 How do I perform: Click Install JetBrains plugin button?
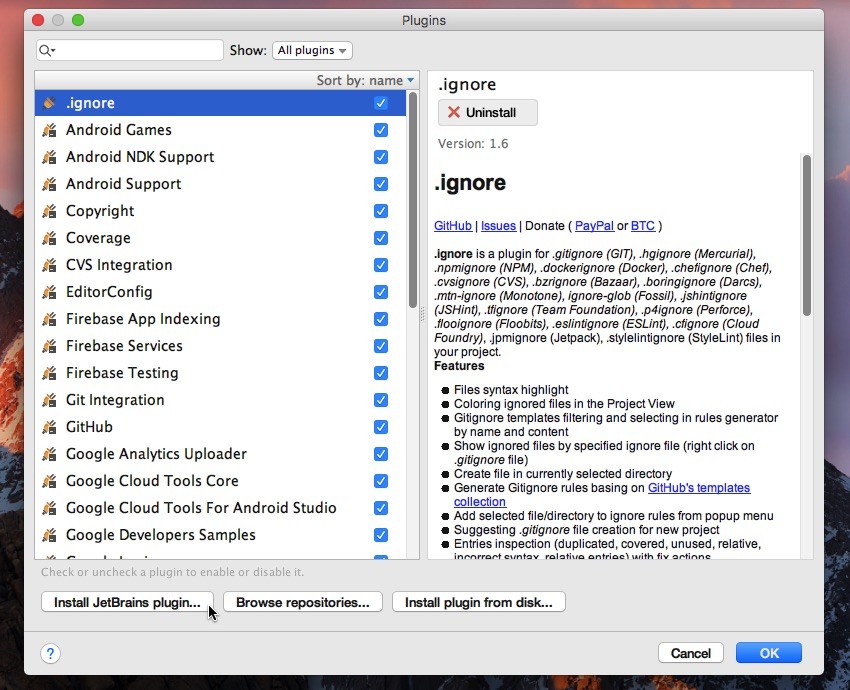[127, 602]
